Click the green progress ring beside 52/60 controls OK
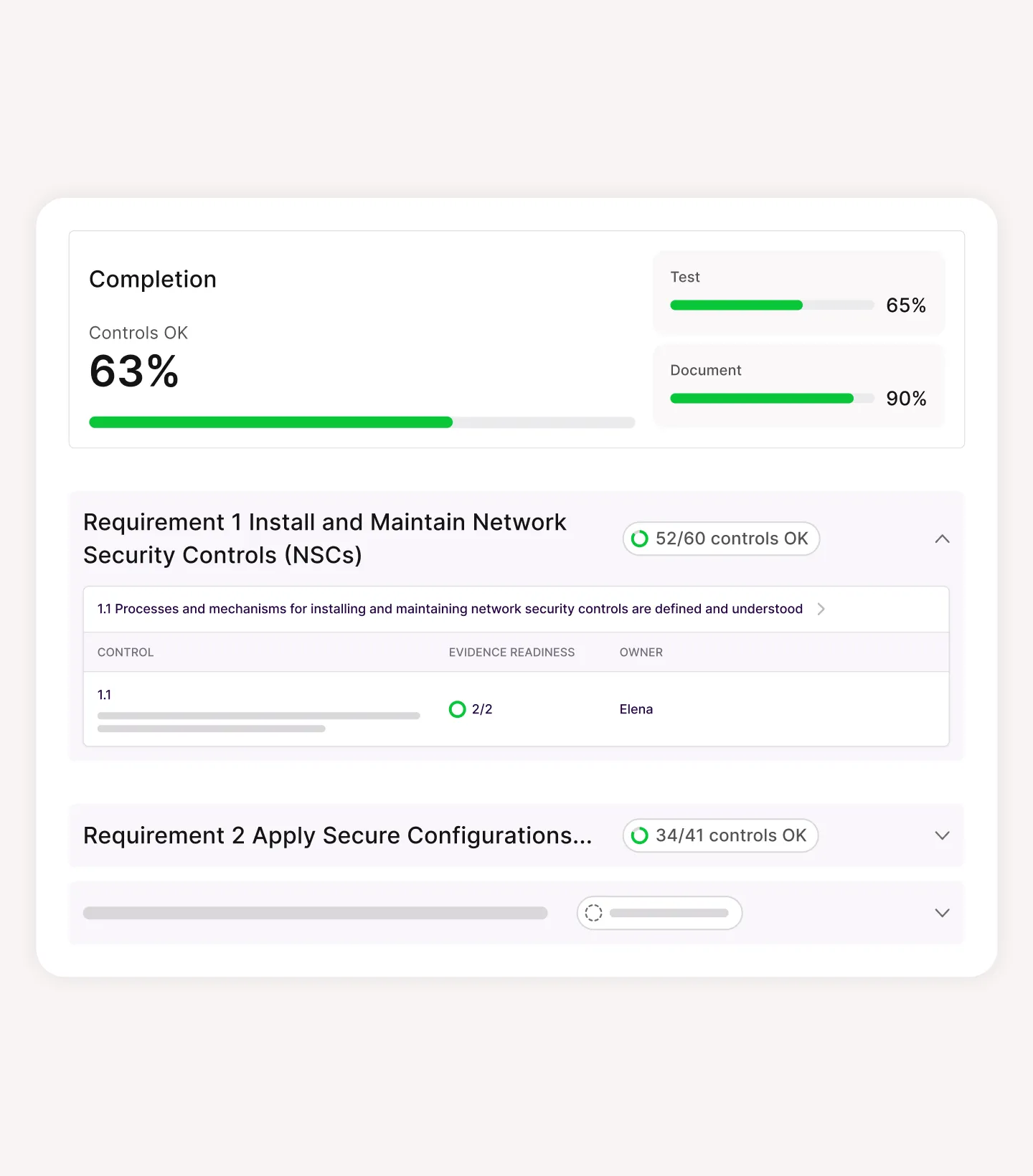This screenshot has height=1176, width=1033. [640, 539]
